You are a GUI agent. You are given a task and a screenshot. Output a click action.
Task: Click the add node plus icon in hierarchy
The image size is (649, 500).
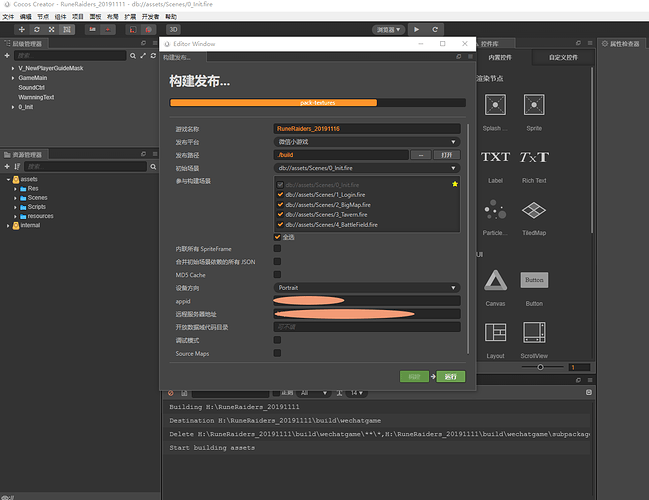7,55
